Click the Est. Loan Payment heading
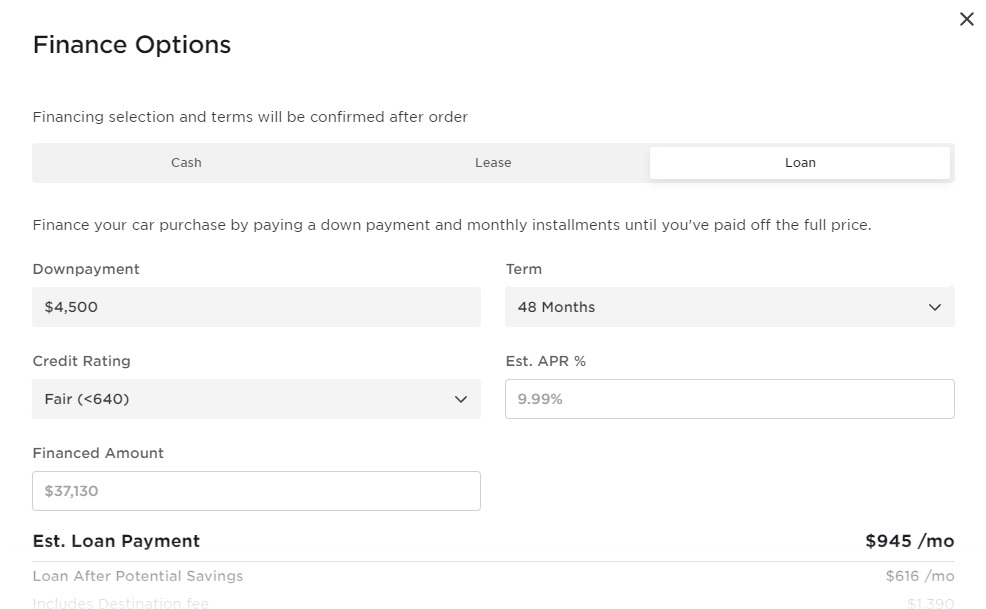986x609 pixels. point(116,541)
